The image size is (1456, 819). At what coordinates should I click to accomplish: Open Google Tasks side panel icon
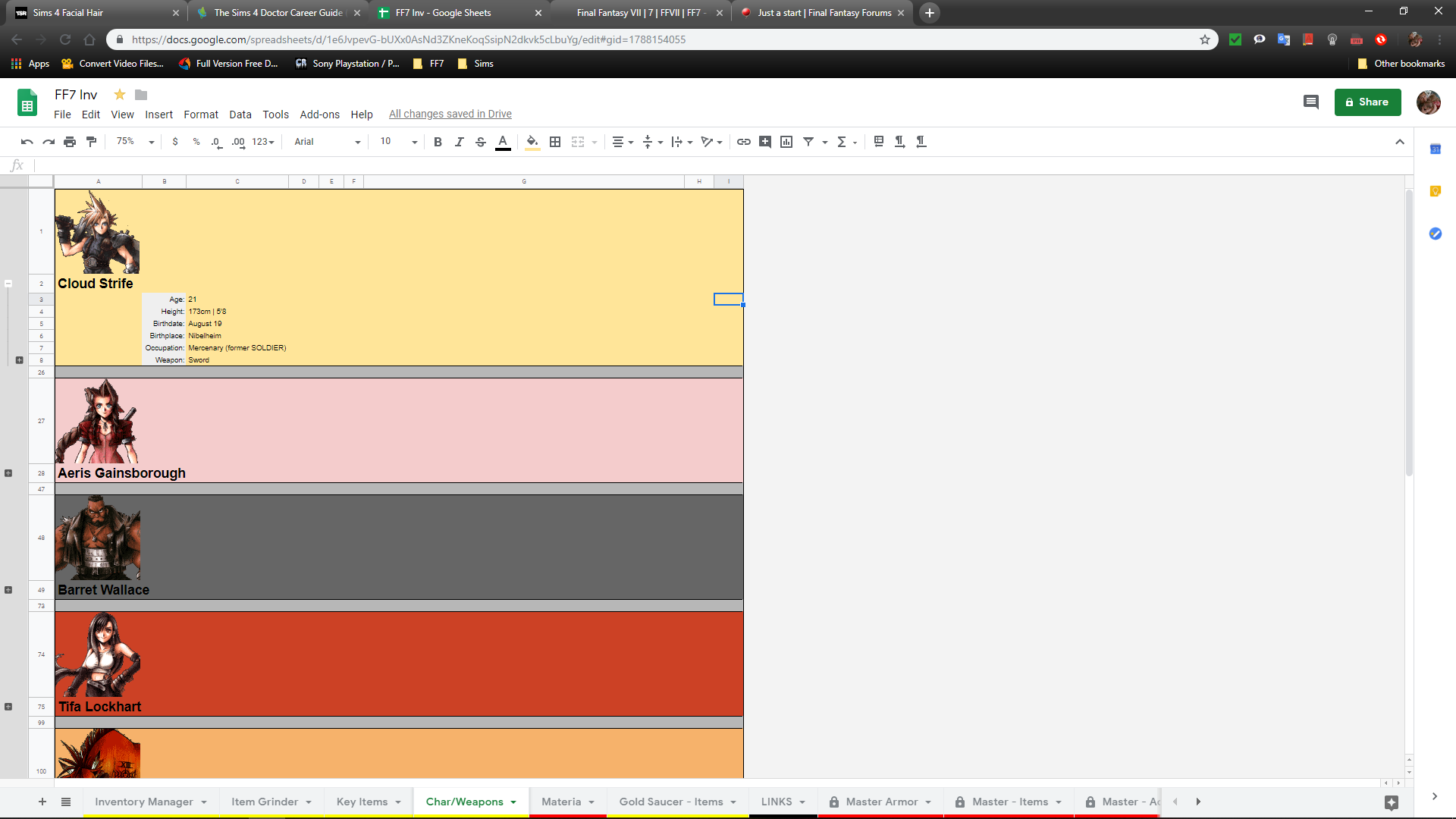tap(1436, 234)
